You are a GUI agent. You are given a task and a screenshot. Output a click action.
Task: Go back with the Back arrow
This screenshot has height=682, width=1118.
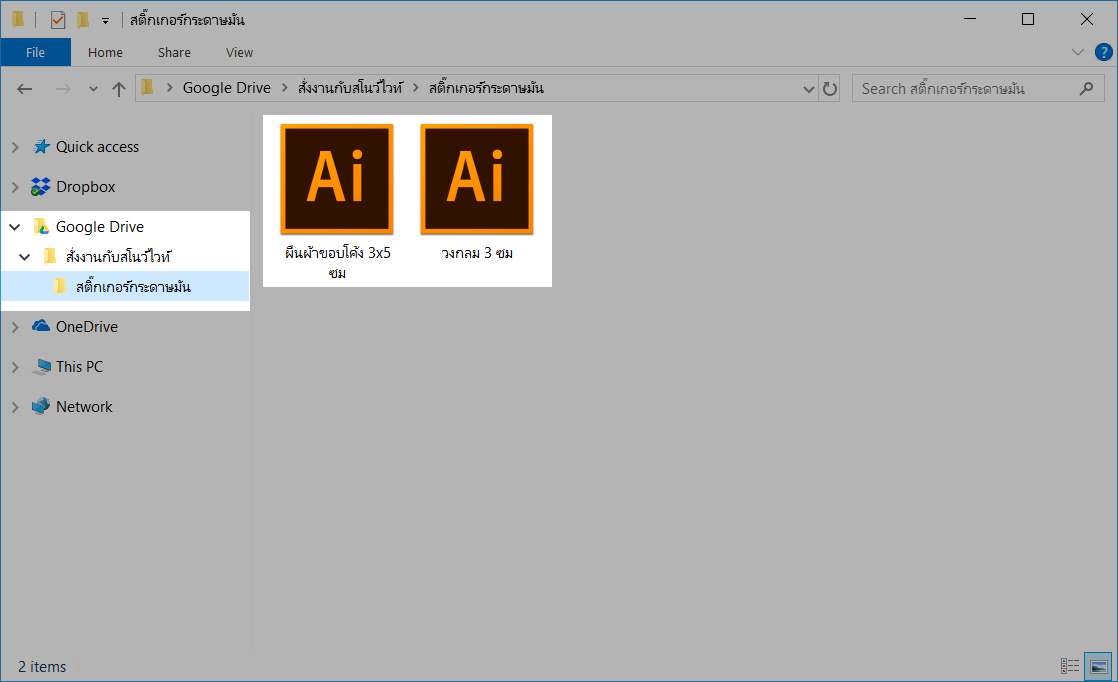[x=25, y=88]
